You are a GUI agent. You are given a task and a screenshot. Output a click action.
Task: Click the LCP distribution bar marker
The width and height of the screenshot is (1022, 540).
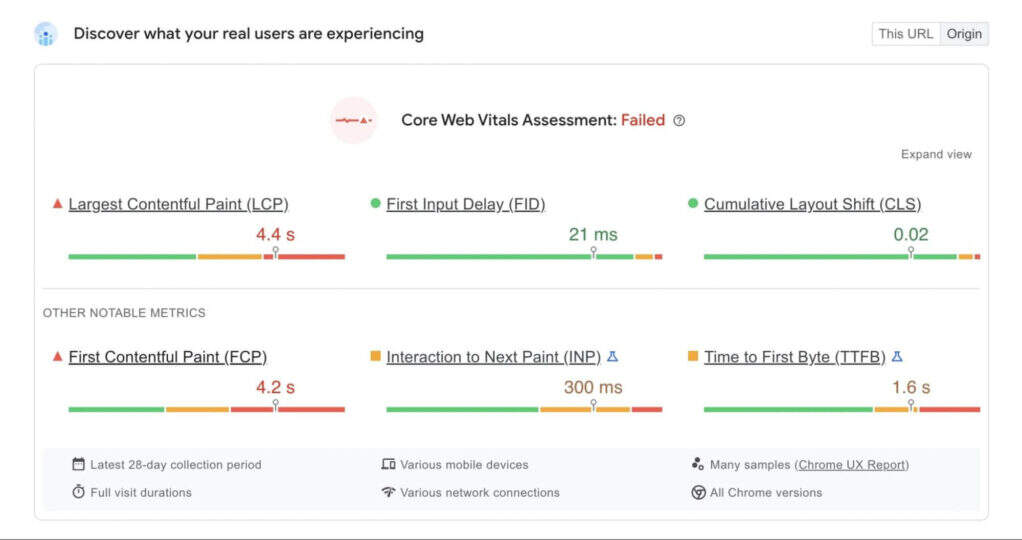(x=275, y=253)
